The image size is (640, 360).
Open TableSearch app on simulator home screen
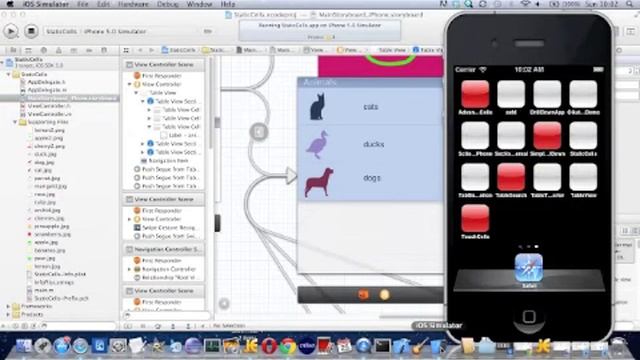click(511, 180)
